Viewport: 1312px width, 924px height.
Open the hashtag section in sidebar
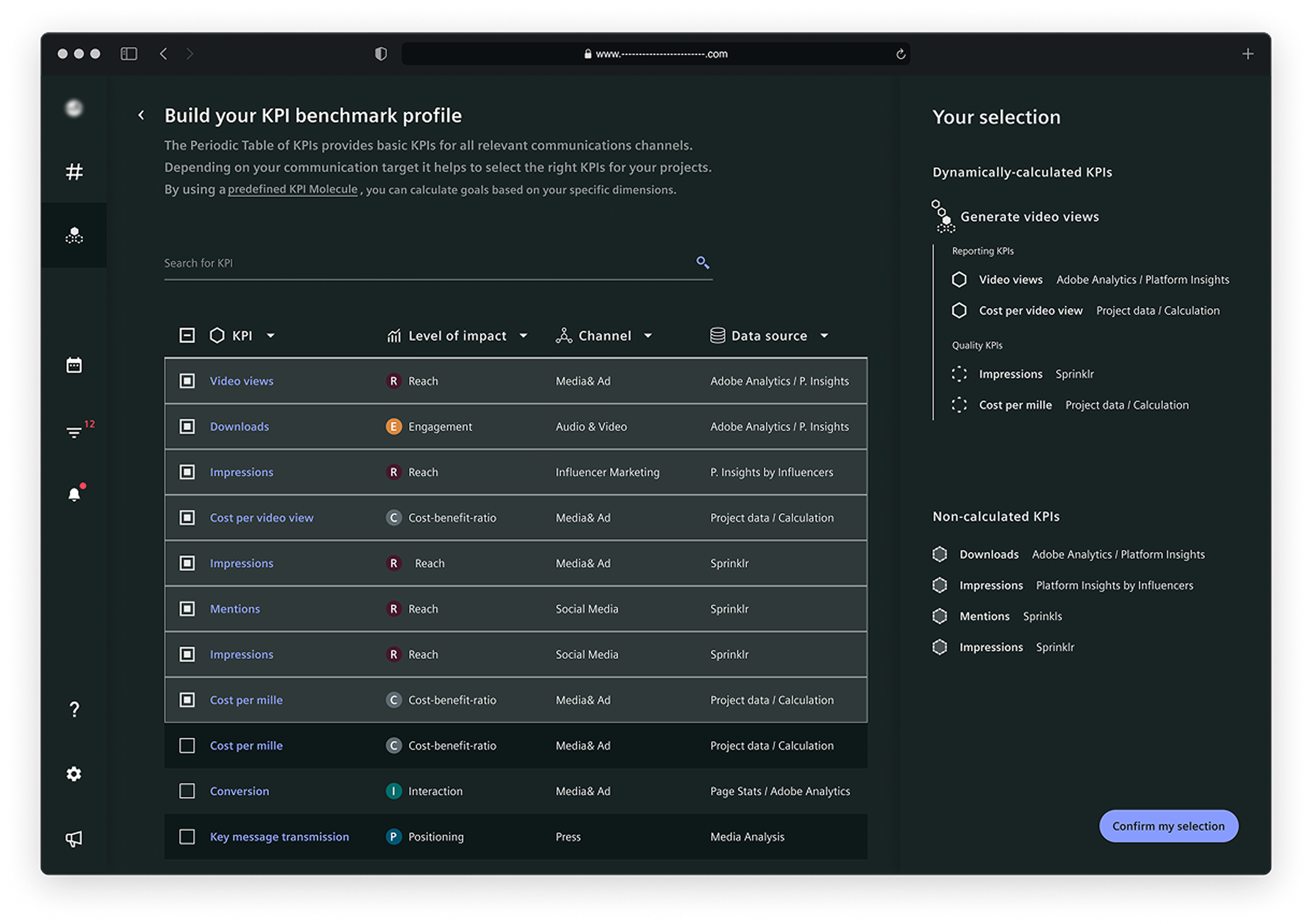click(x=74, y=171)
